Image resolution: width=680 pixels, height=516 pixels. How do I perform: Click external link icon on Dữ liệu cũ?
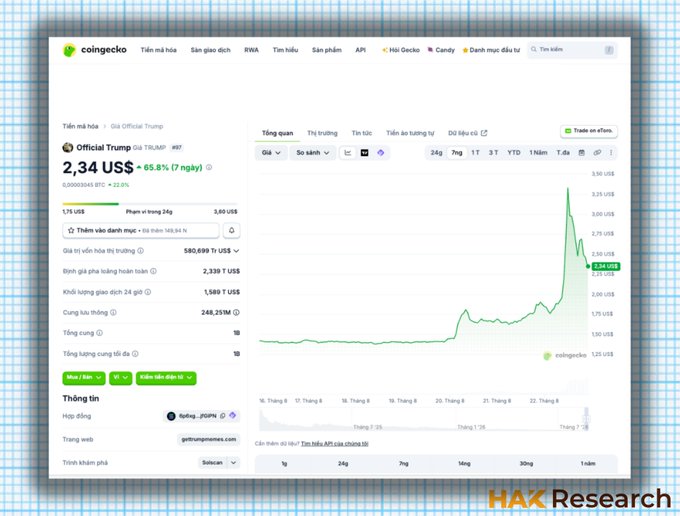(484, 133)
